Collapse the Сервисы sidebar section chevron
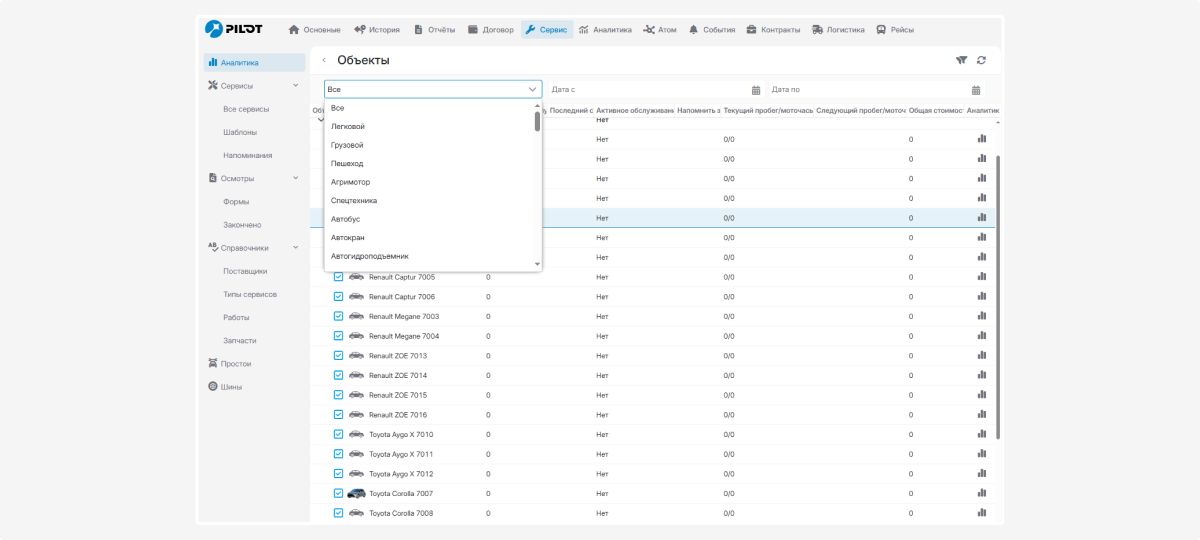Image resolution: width=1200 pixels, height=540 pixels. pos(295,85)
